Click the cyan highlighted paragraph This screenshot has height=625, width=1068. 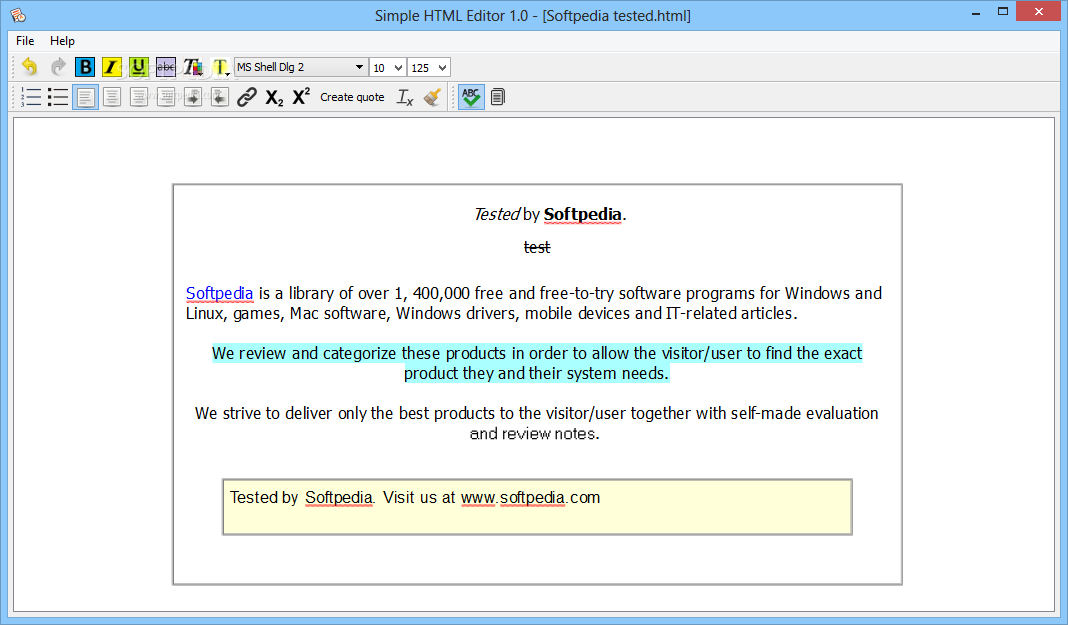[x=537, y=364]
